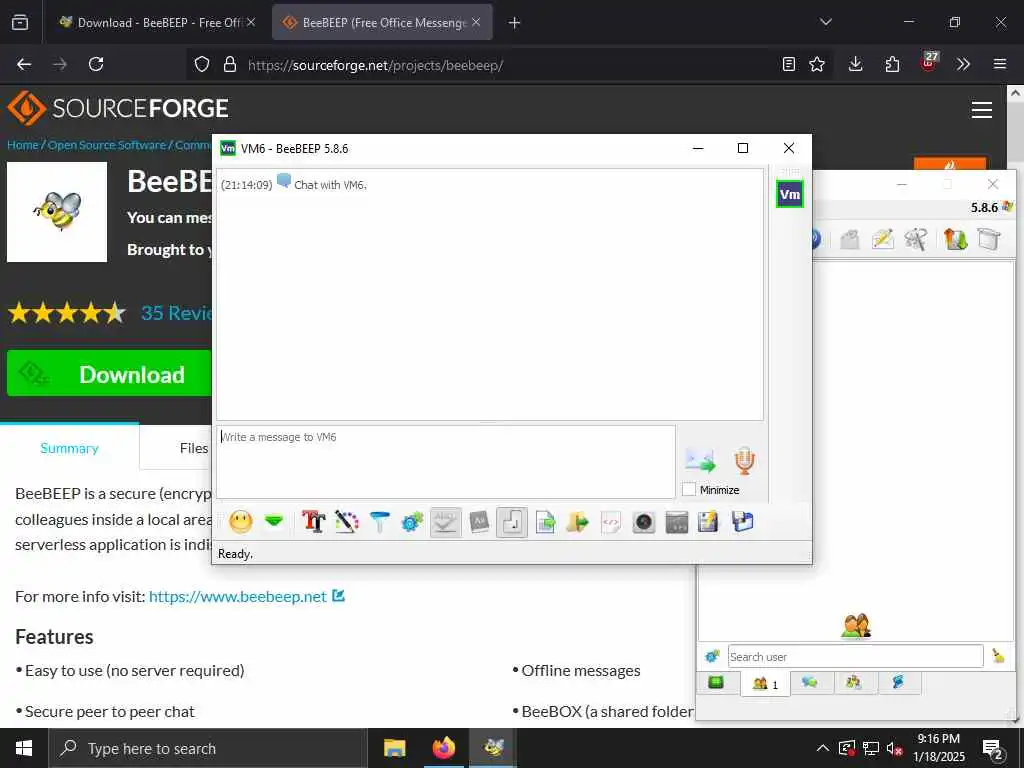Focus the Search user field

tap(856, 656)
